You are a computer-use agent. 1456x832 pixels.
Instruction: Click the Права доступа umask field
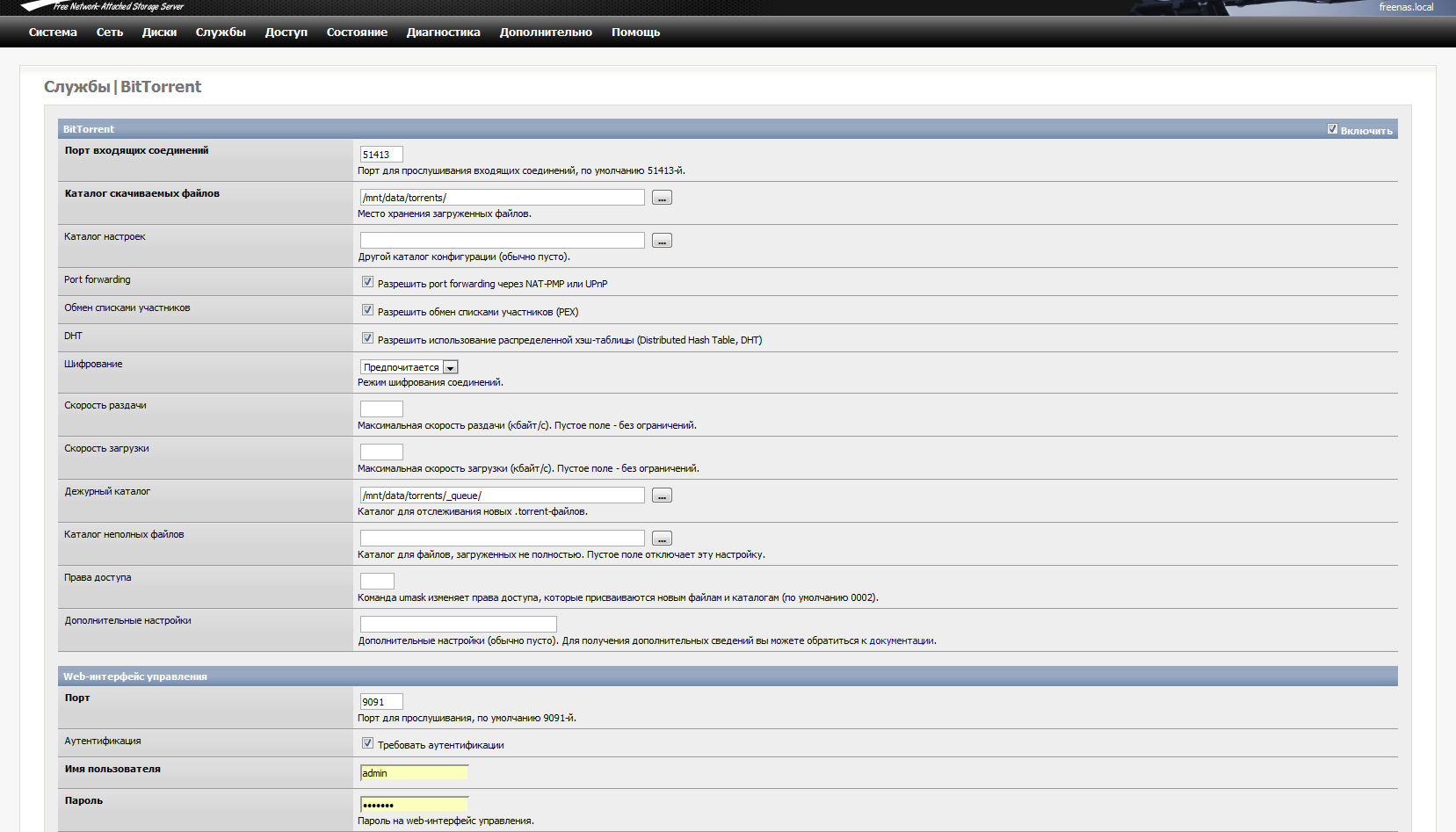(x=377, y=582)
